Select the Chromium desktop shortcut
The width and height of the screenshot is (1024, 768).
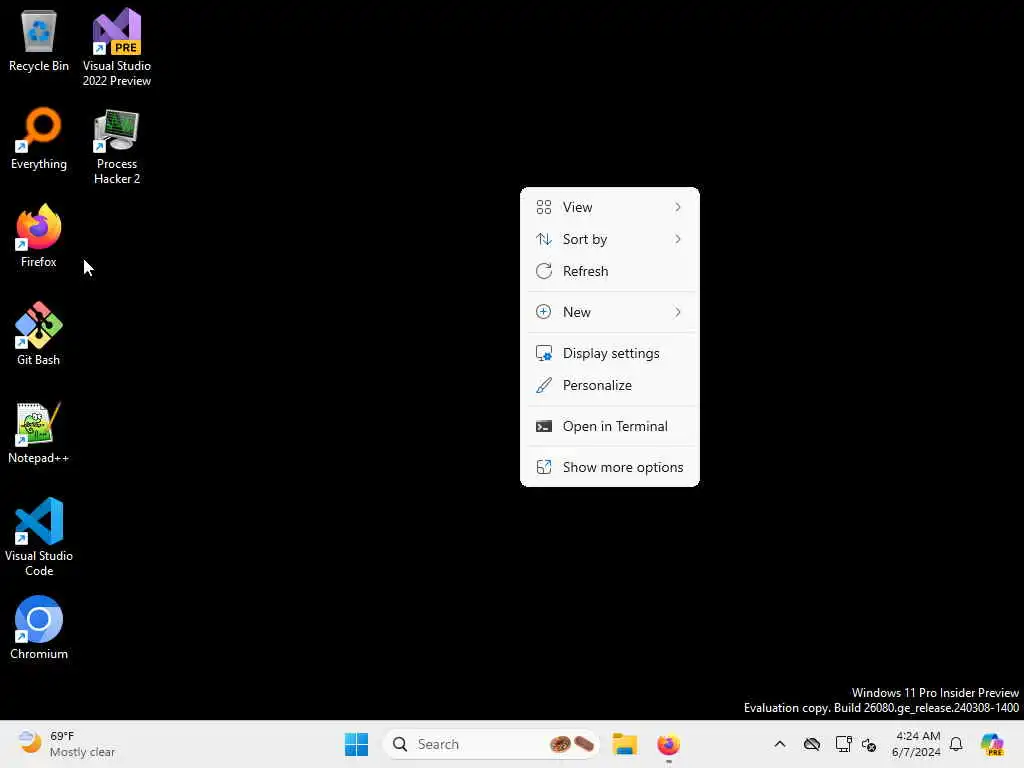tap(39, 628)
